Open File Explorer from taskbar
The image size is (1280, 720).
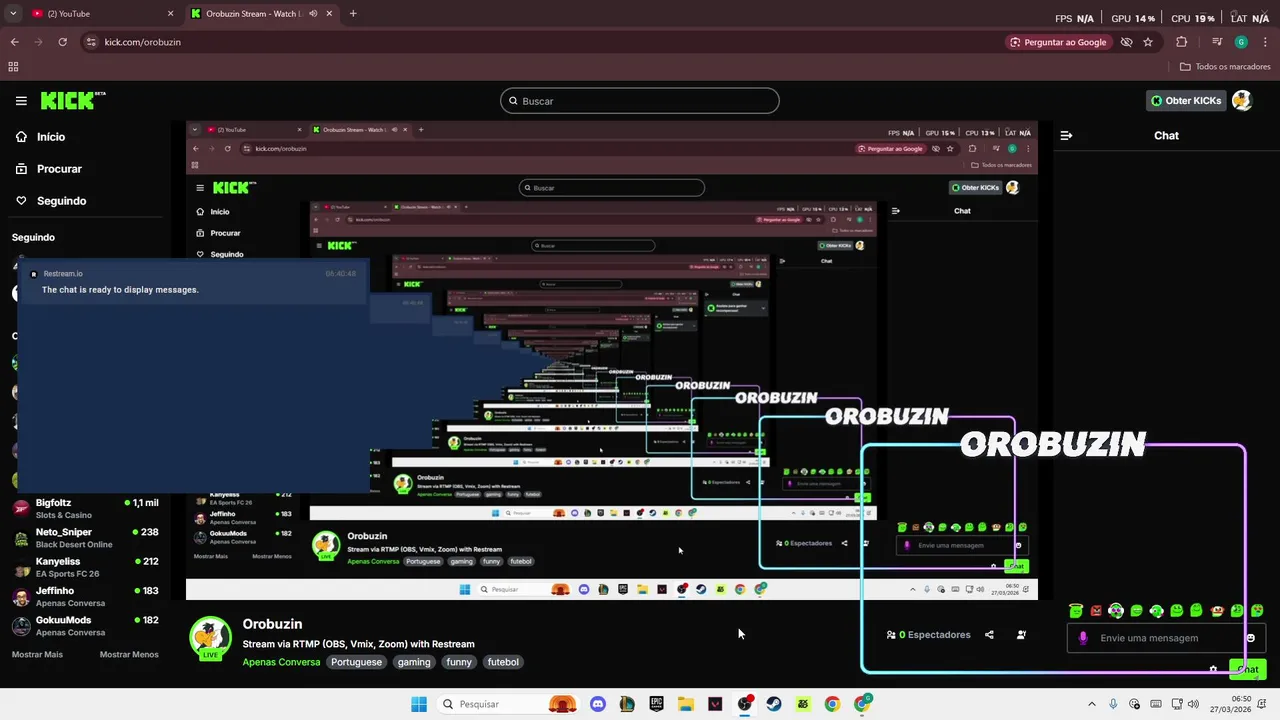[x=686, y=704]
